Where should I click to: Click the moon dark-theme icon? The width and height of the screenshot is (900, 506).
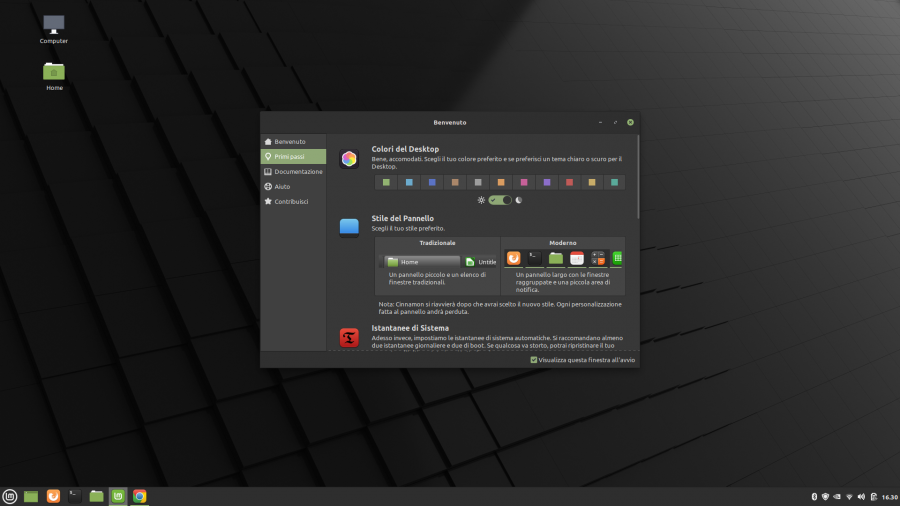[519, 200]
